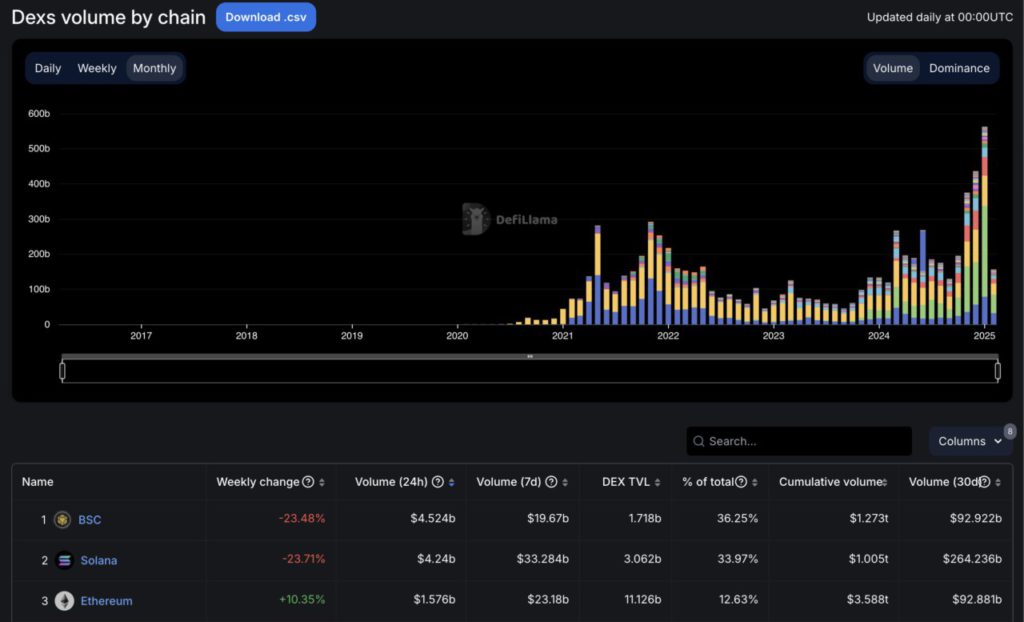Open the Columns dropdown
Viewport: 1024px width, 622px height.
coord(969,441)
